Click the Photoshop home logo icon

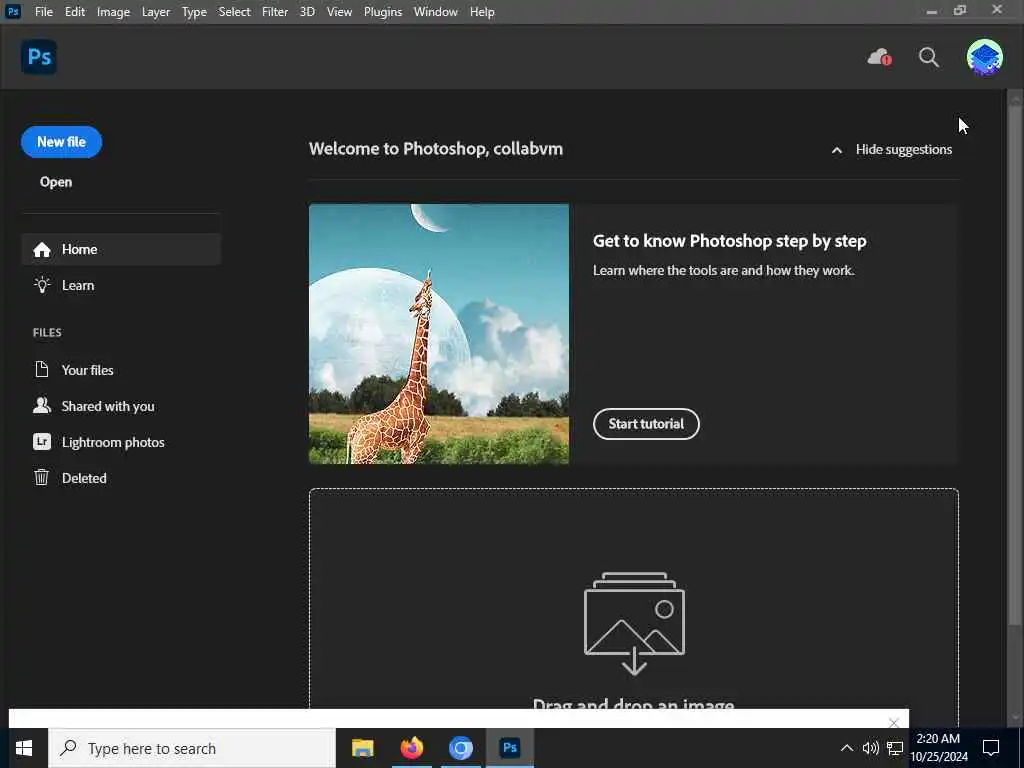click(39, 57)
